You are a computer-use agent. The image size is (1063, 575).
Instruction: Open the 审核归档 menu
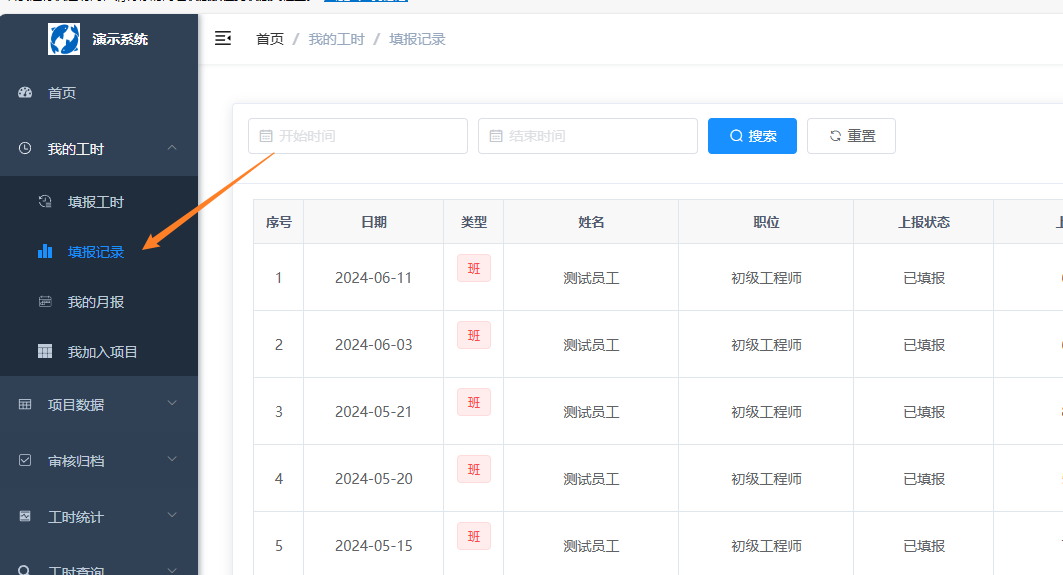(x=99, y=461)
